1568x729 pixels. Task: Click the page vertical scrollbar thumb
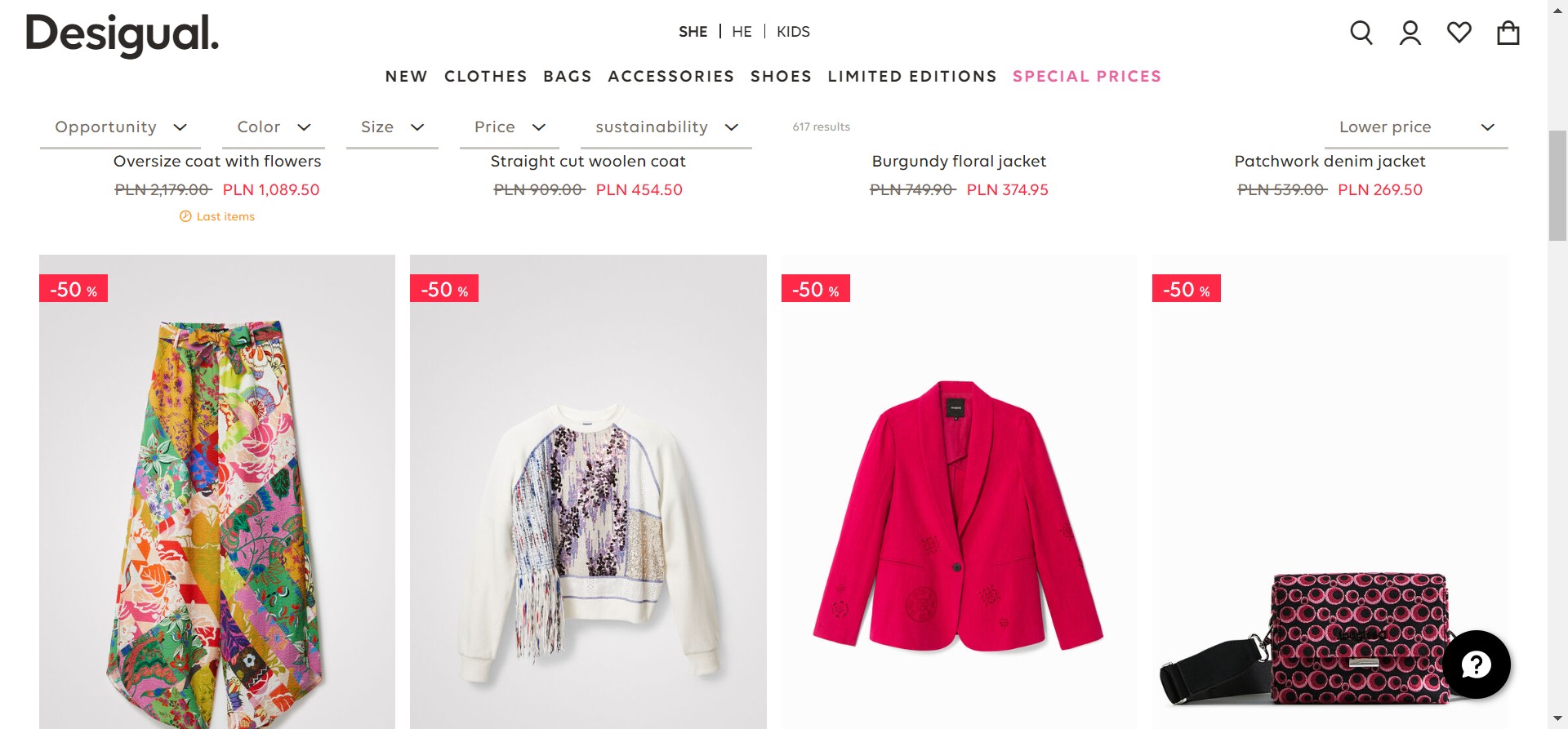pyautogui.click(x=1557, y=185)
